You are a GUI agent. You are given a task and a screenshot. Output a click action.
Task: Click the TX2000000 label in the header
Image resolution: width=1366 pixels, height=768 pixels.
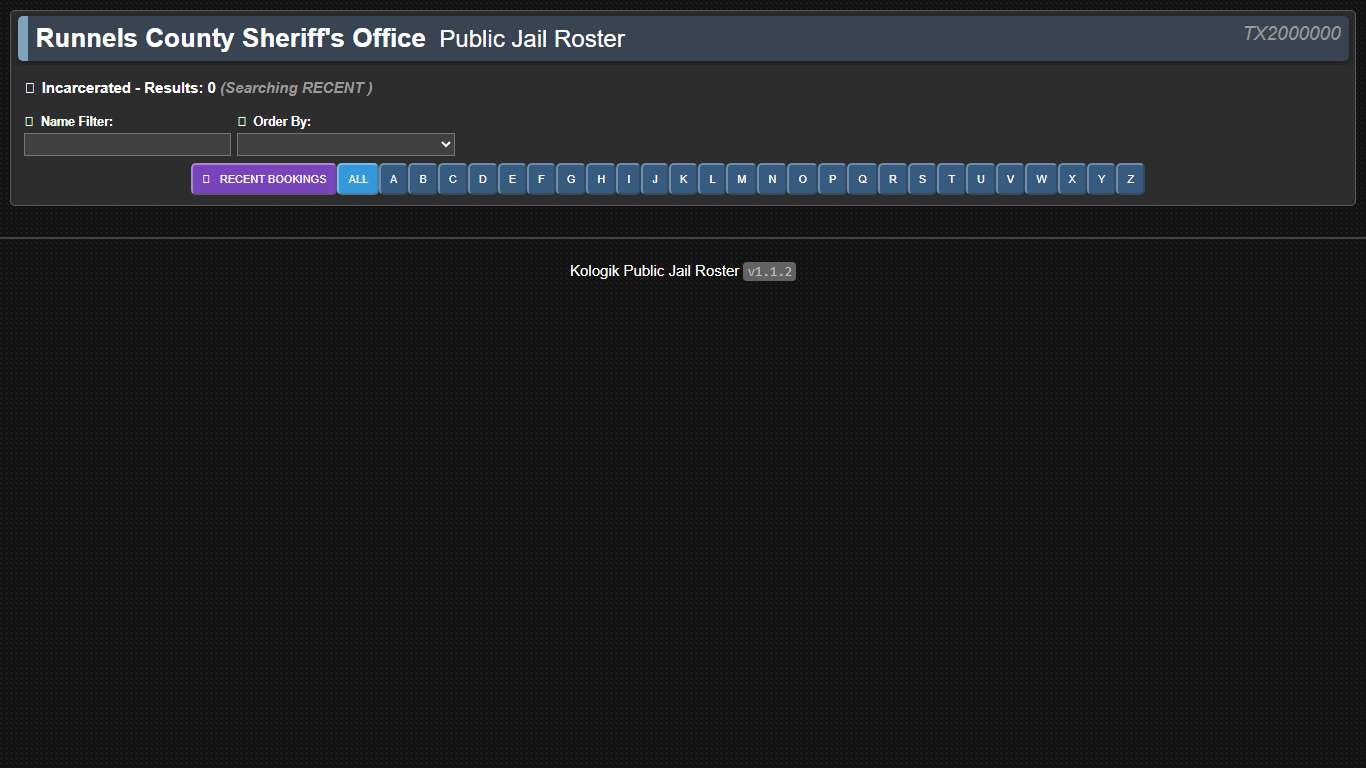pyautogui.click(x=1293, y=33)
